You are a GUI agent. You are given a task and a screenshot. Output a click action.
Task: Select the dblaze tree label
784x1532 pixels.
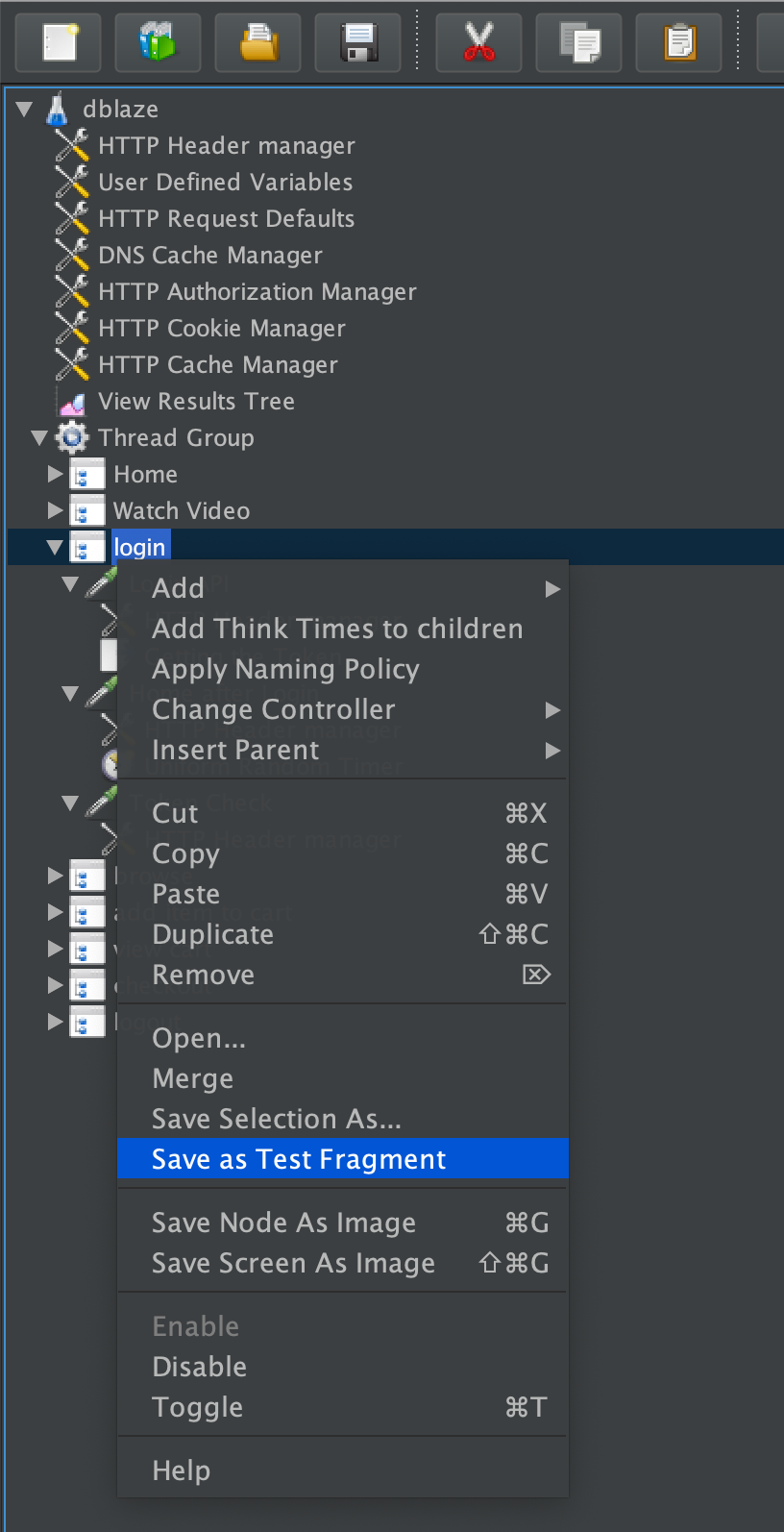[x=120, y=110]
